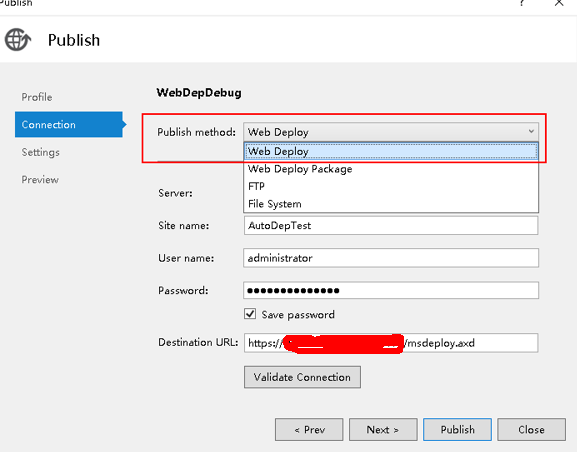577x452 pixels.
Task: Focus the Password input field
Action: coord(391,290)
